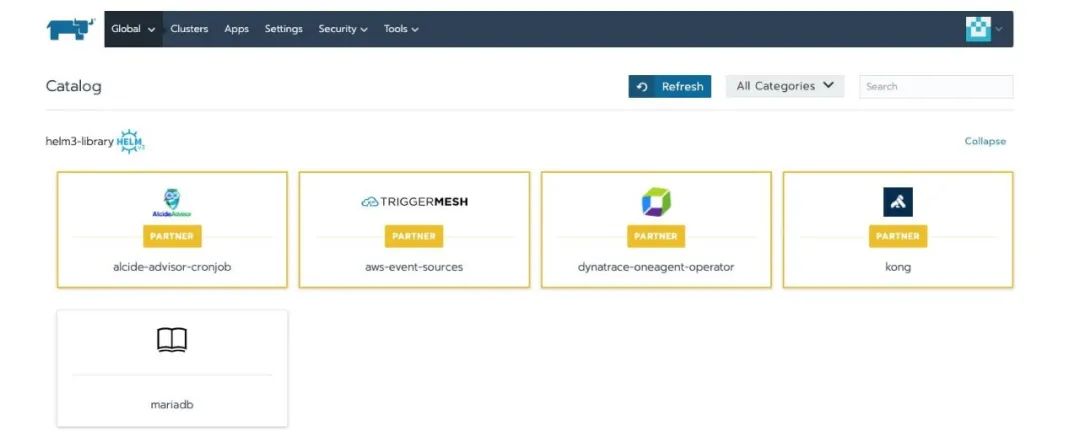Open the All Categories dropdown
Image resolution: width=1080 pixels, height=442 pixels.
coord(785,86)
